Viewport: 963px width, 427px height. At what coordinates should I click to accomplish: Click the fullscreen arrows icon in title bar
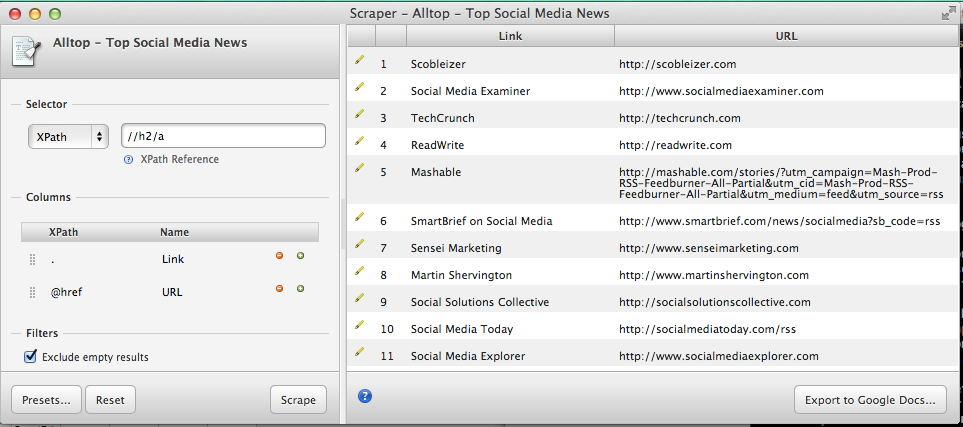(x=949, y=14)
